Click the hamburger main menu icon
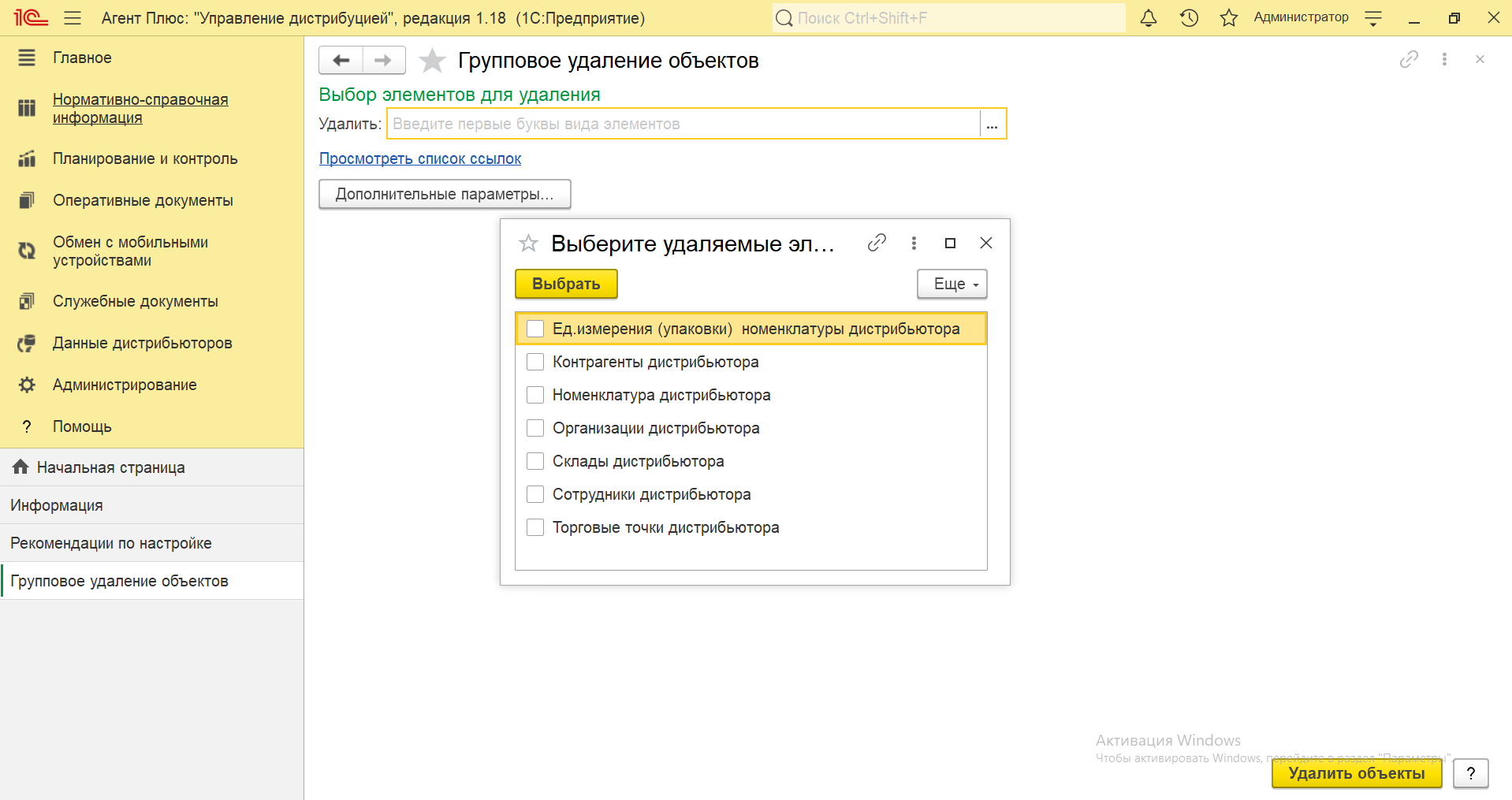 (x=73, y=18)
